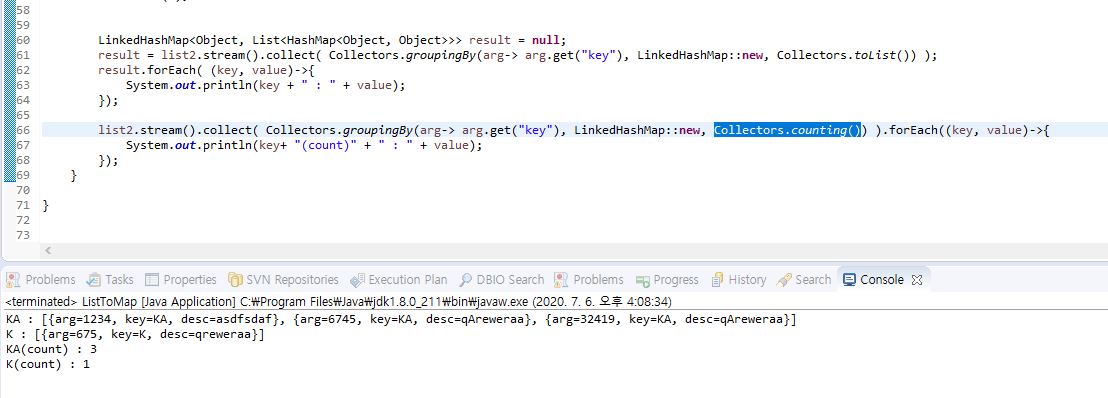
Task: Click console output line 'KA(count) : 3'
Action: pos(51,349)
